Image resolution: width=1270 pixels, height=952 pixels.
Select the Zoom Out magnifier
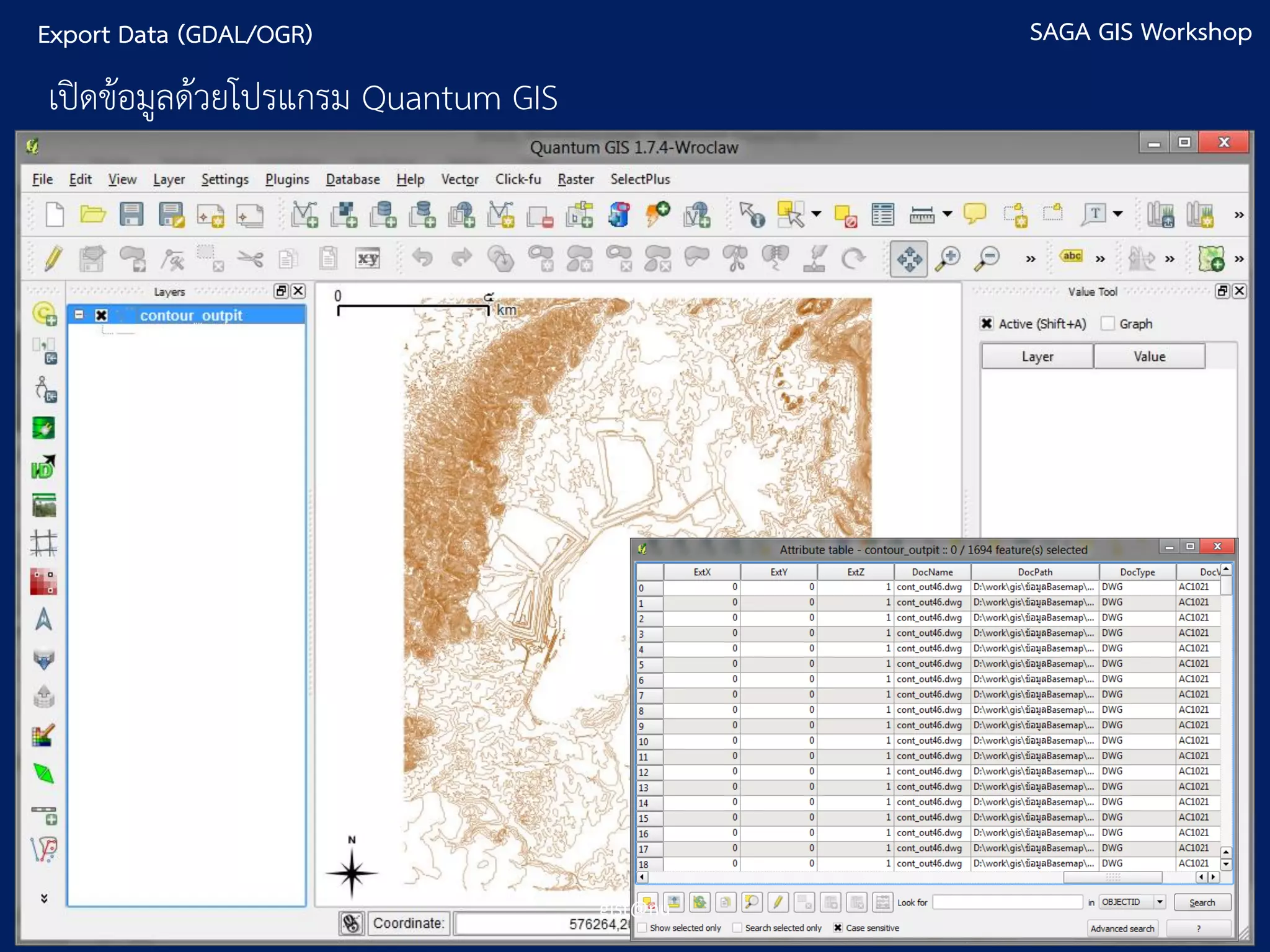point(988,258)
